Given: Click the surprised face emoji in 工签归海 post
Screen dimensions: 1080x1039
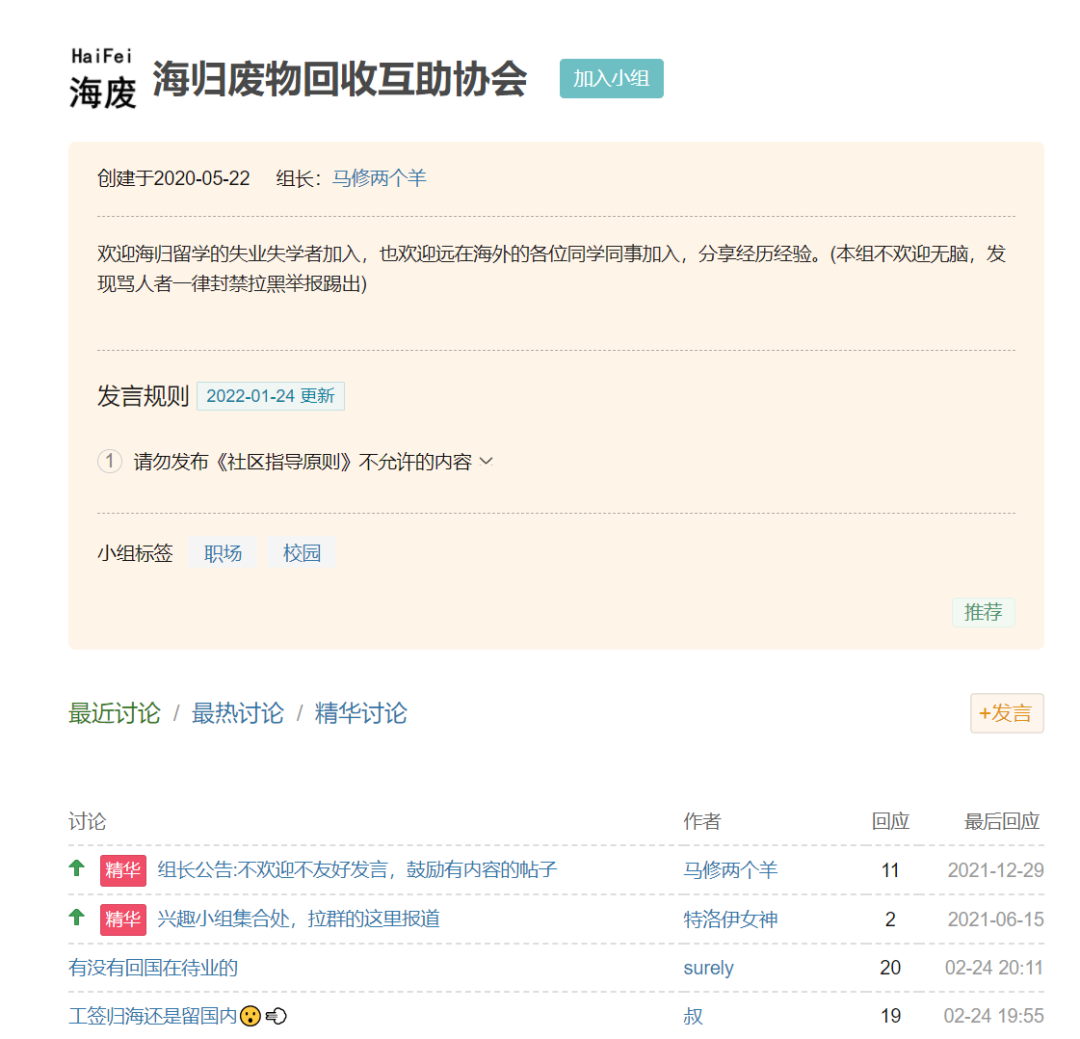Looking at the screenshot, I should [x=251, y=1016].
